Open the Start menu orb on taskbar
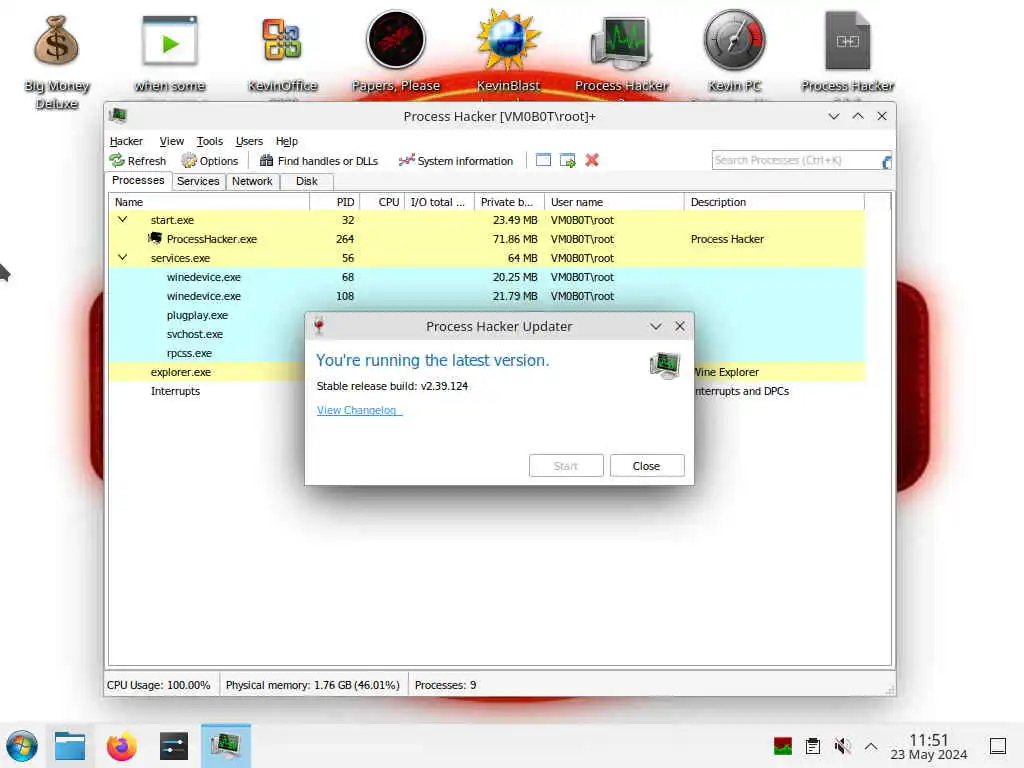 click(22, 746)
